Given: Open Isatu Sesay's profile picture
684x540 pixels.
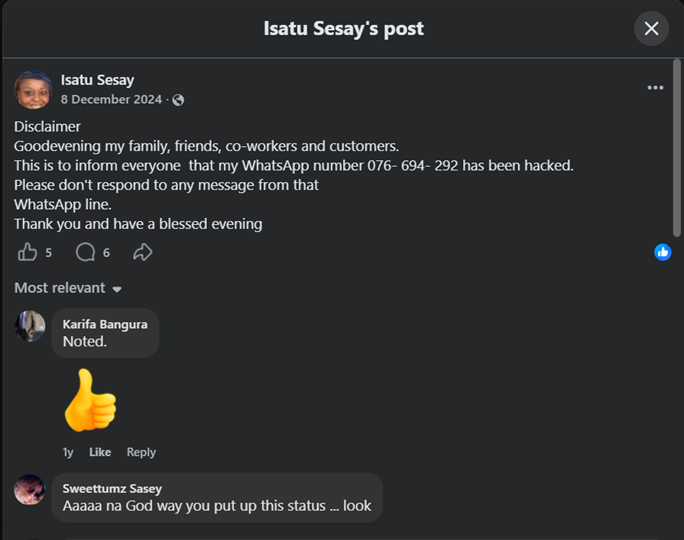Looking at the screenshot, I should 33,89.
